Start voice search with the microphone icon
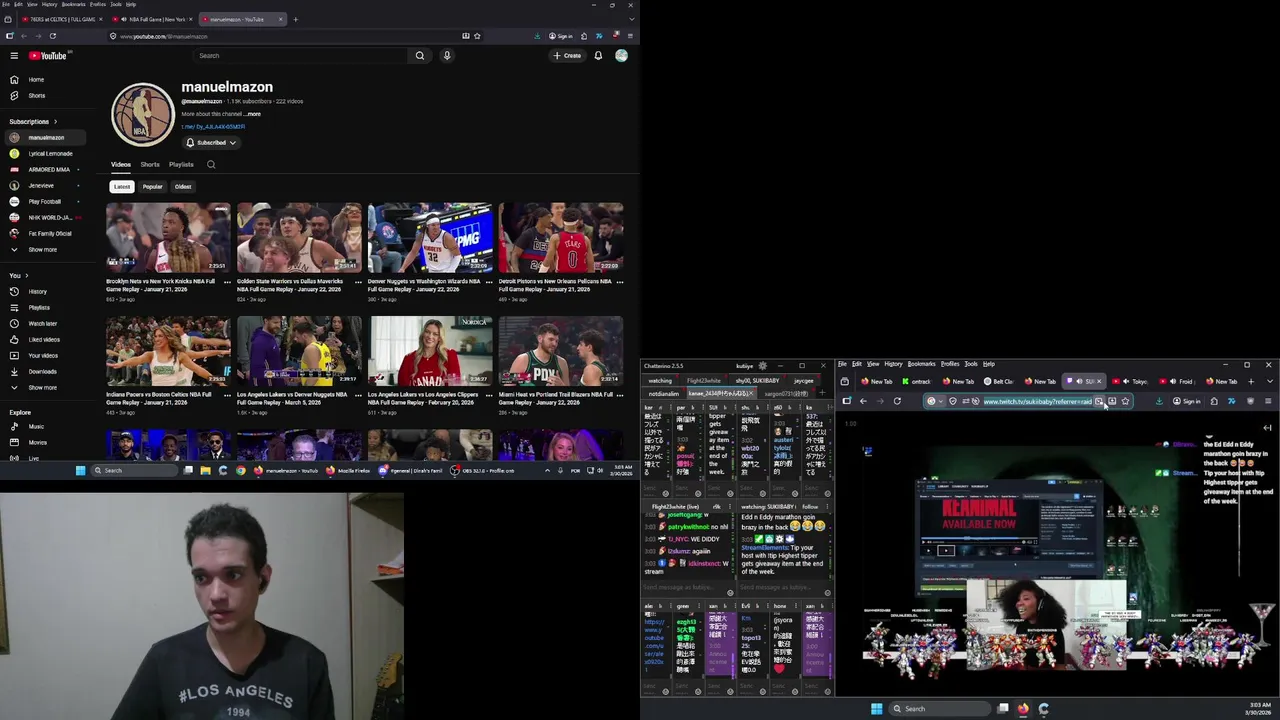This screenshot has height=720, width=1280. point(447,56)
